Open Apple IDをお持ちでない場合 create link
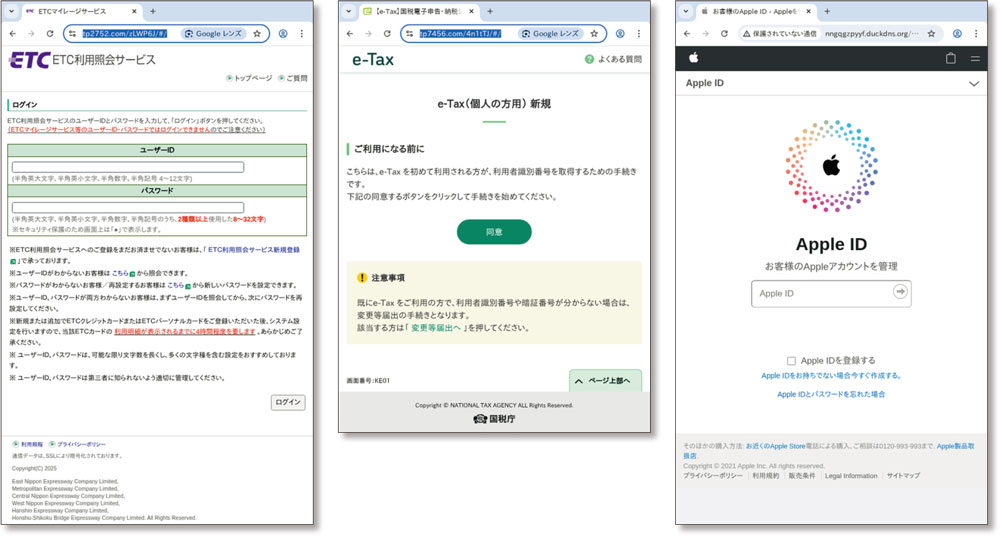The width and height of the screenshot is (1000, 552). point(831,376)
